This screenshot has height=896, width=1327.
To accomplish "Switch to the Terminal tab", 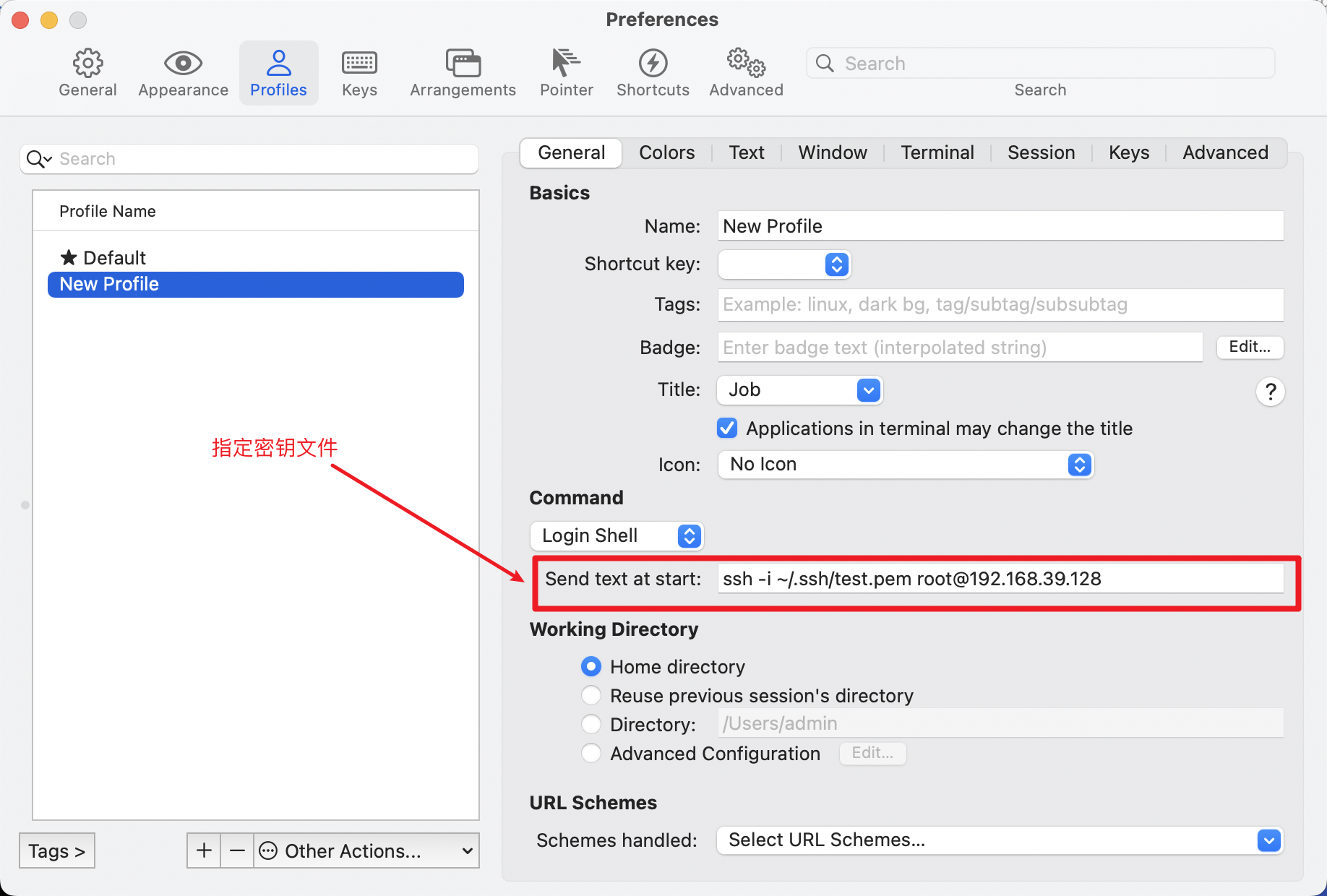I will pyautogui.click(x=937, y=152).
